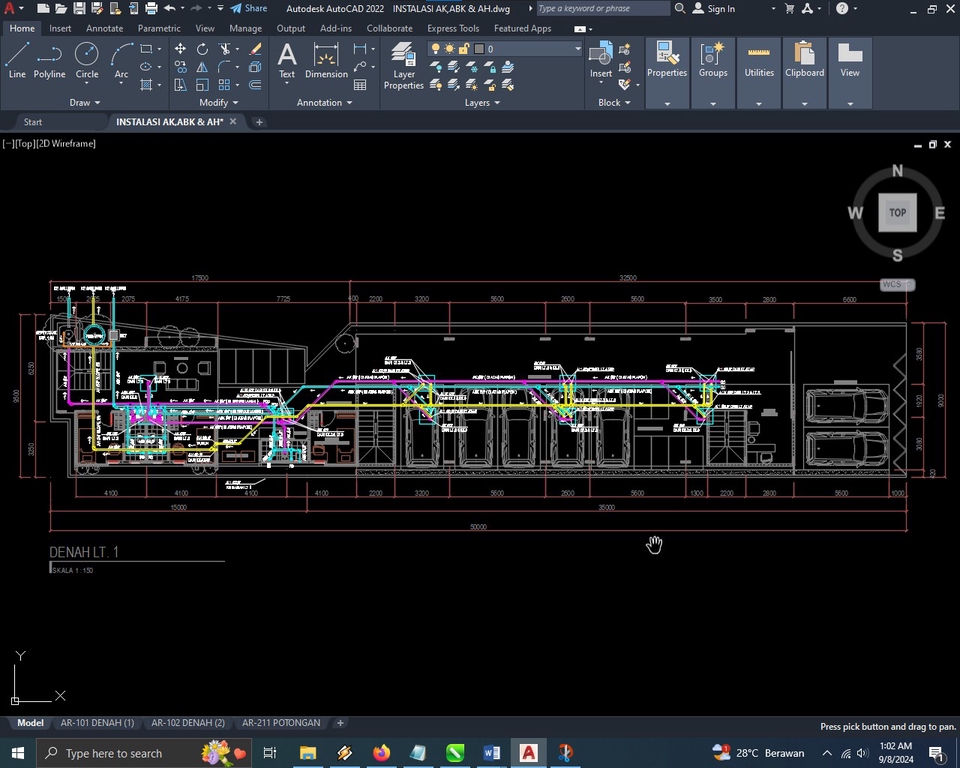960x768 pixels.
Task: Toggle layer 0 freeze sun icon
Action: click(x=449, y=48)
